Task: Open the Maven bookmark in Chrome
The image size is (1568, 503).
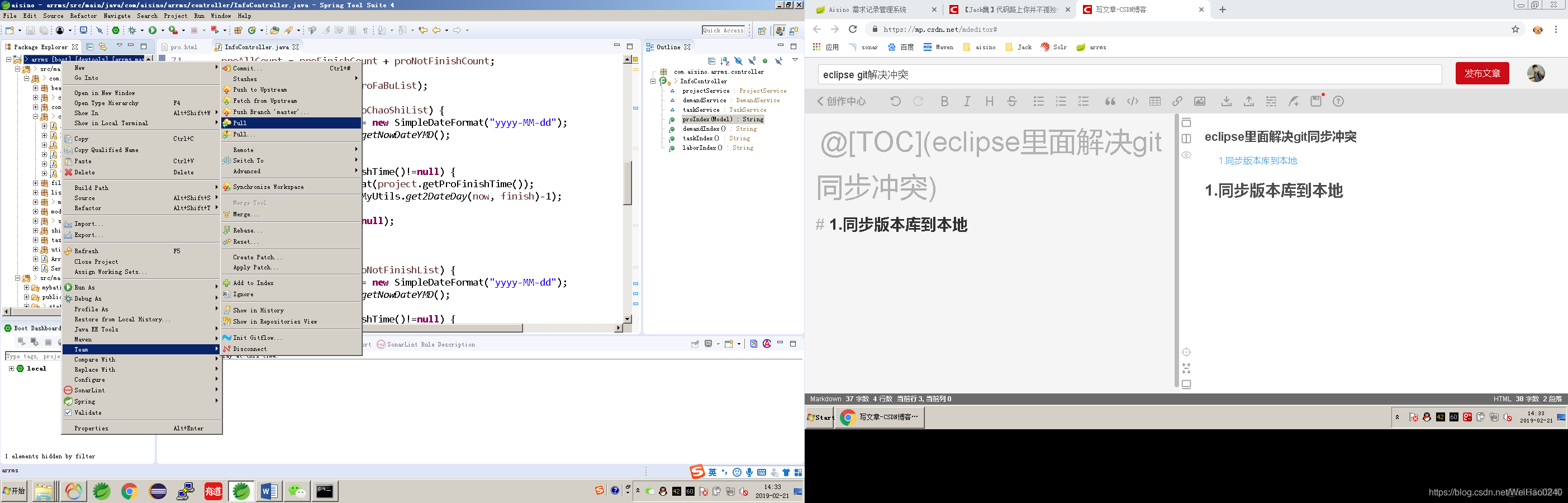Action: pos(938,47)
